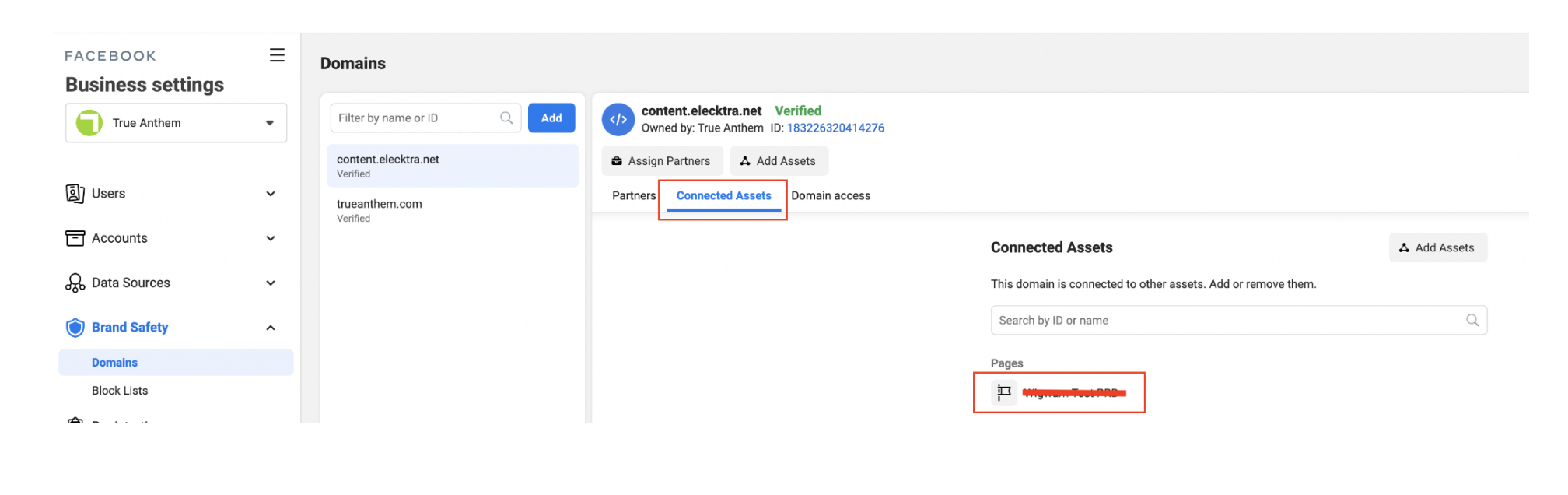Click the True Anthem green logo icon

[89, 123]
